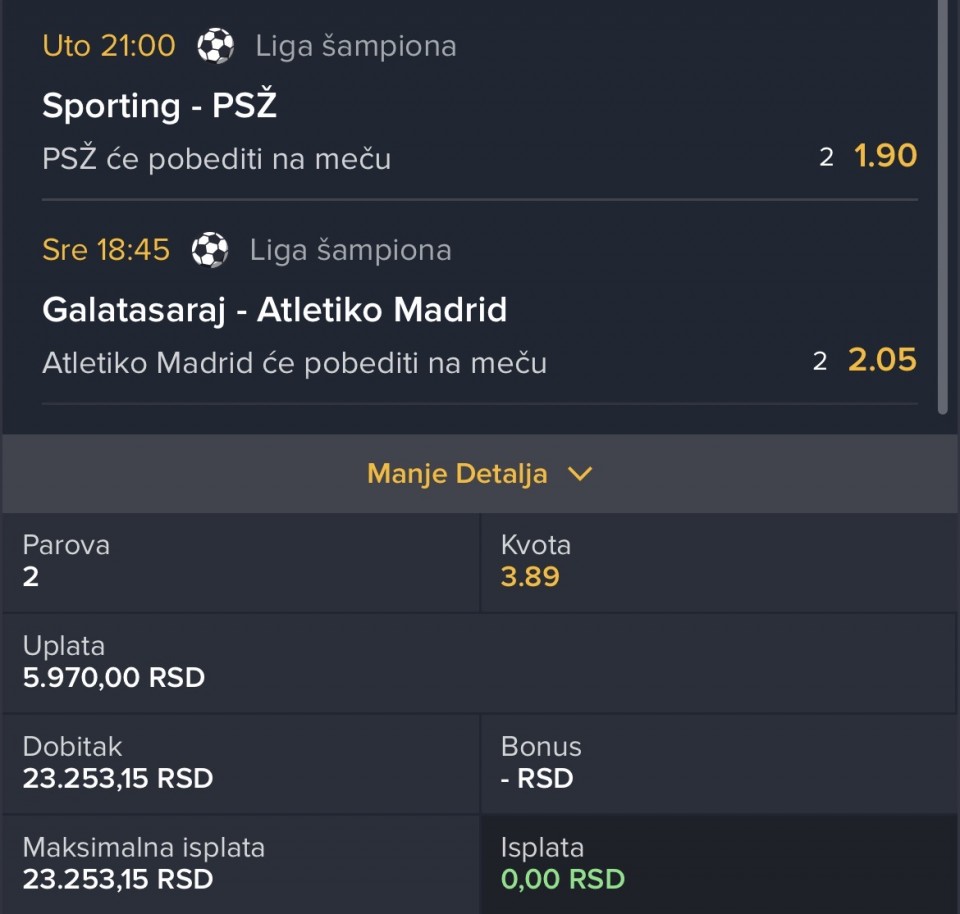Viewport: 960px width, 914px height.
Task: Click the Dobitak amount field
Action: 118,778
